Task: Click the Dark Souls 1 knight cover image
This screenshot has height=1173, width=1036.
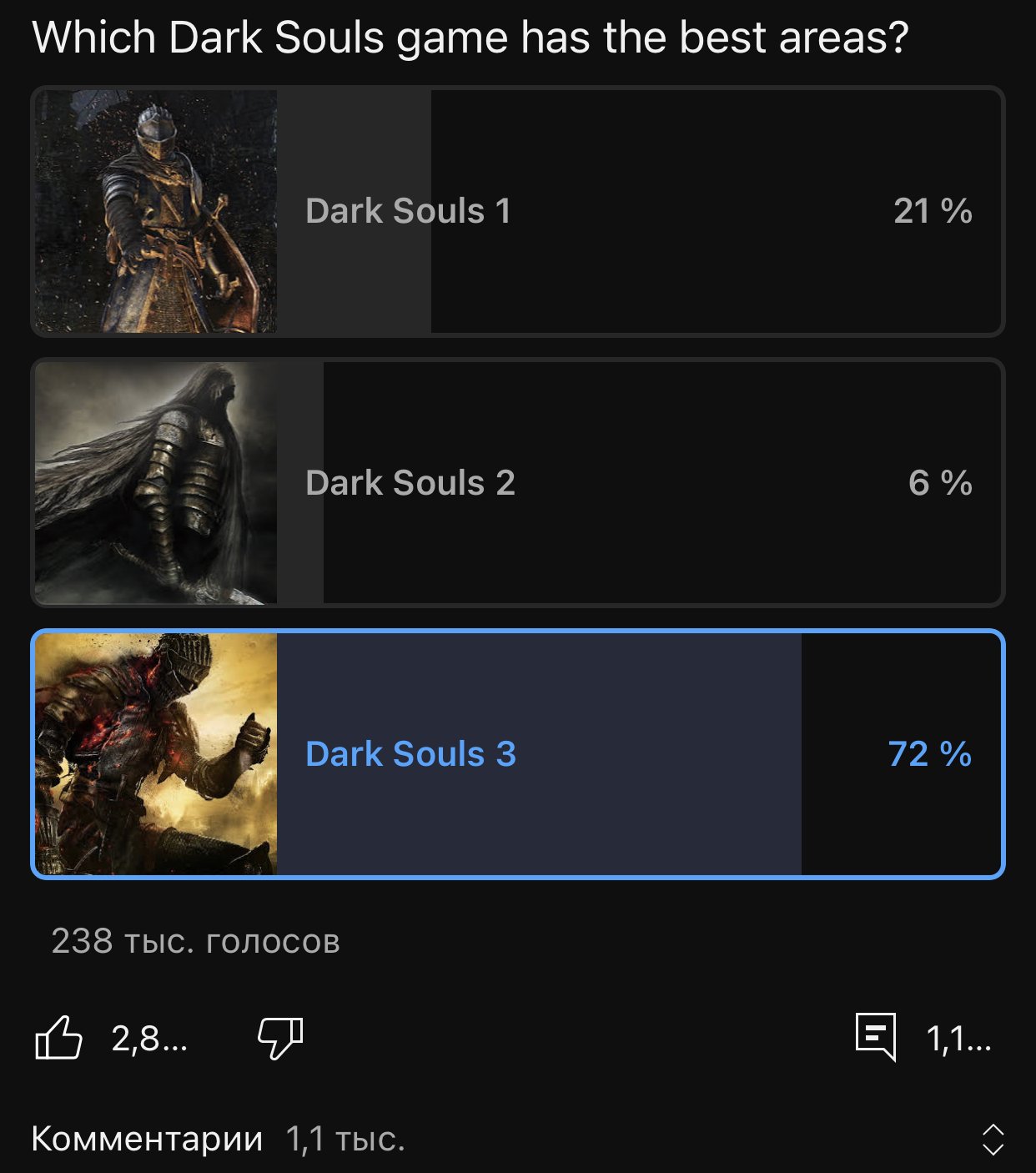Action: (156, 212)
